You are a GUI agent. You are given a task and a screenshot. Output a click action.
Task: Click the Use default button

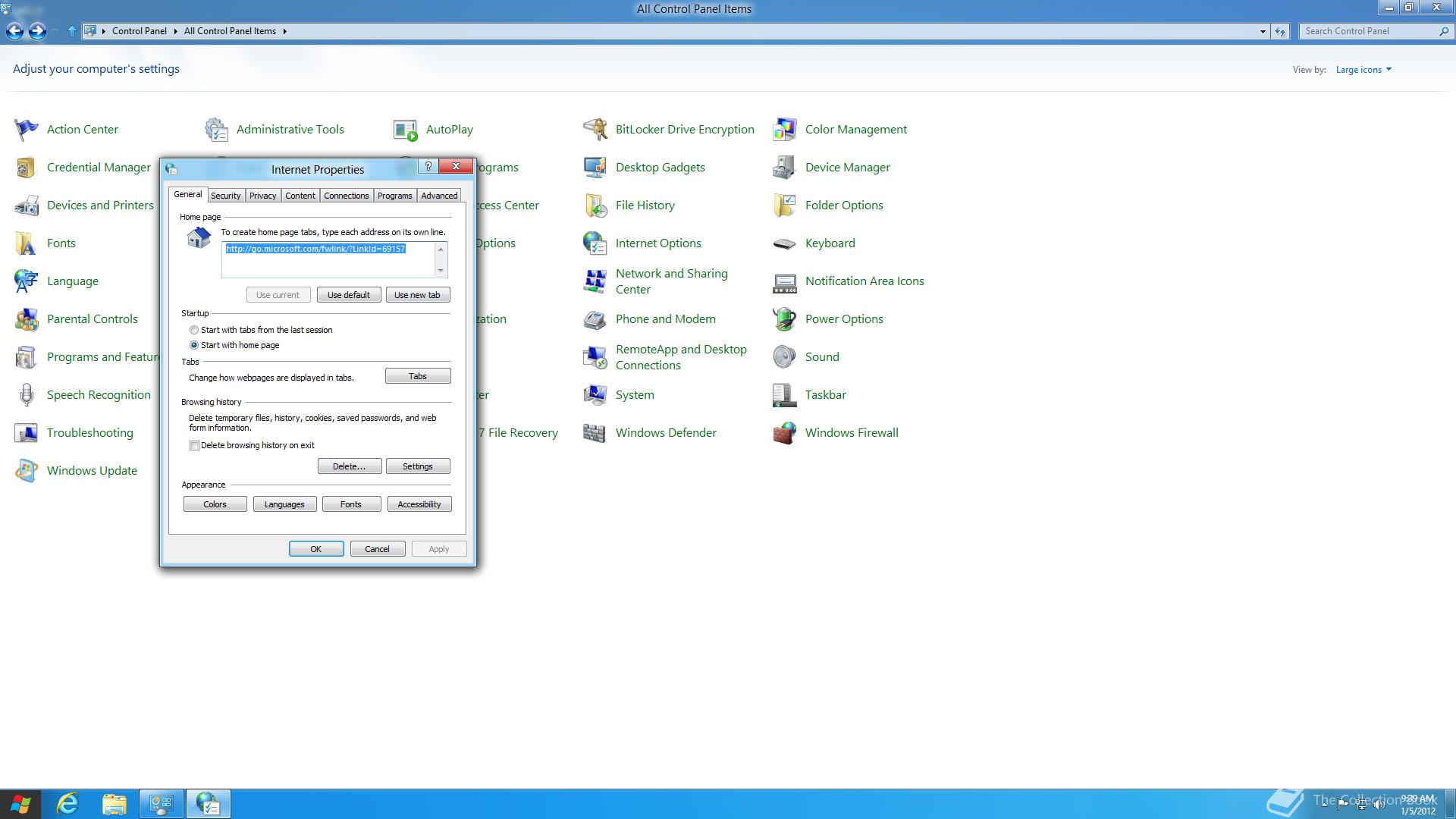point(349,295)
